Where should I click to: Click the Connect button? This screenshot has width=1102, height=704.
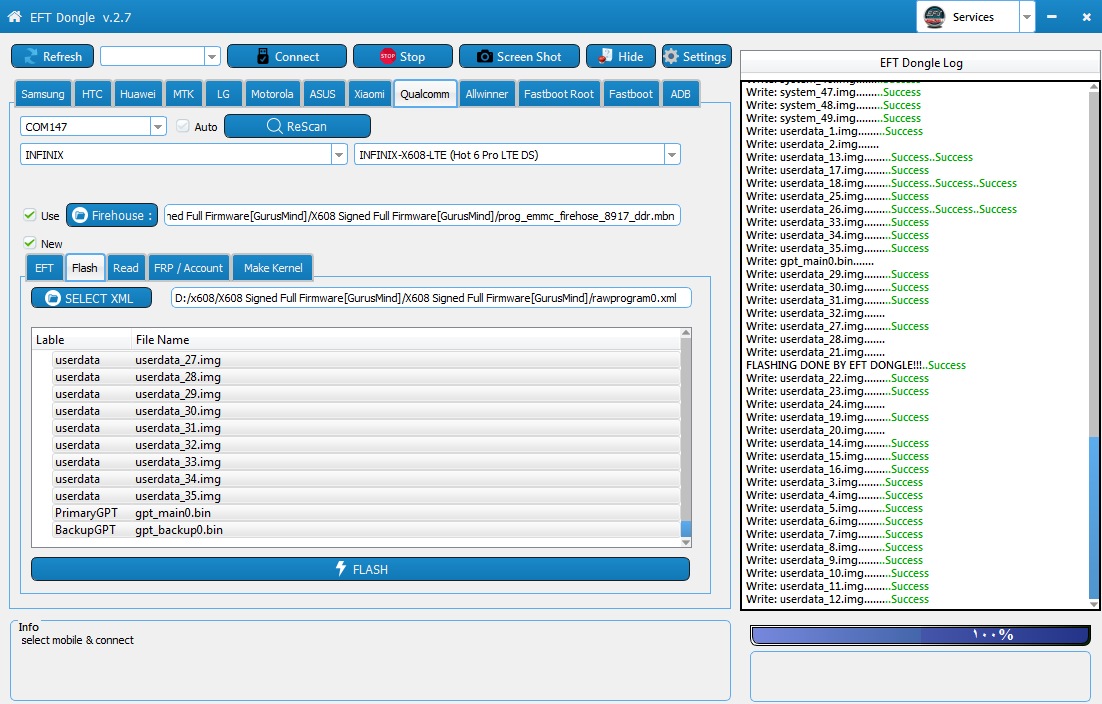(287, 56)
